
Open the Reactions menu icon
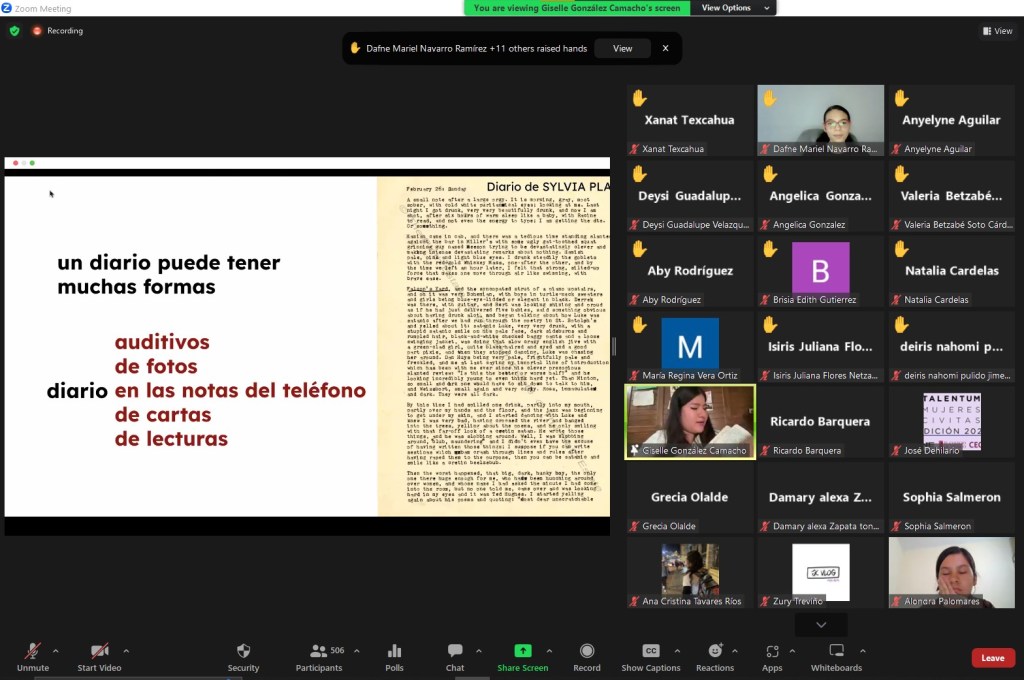point(715,651)
